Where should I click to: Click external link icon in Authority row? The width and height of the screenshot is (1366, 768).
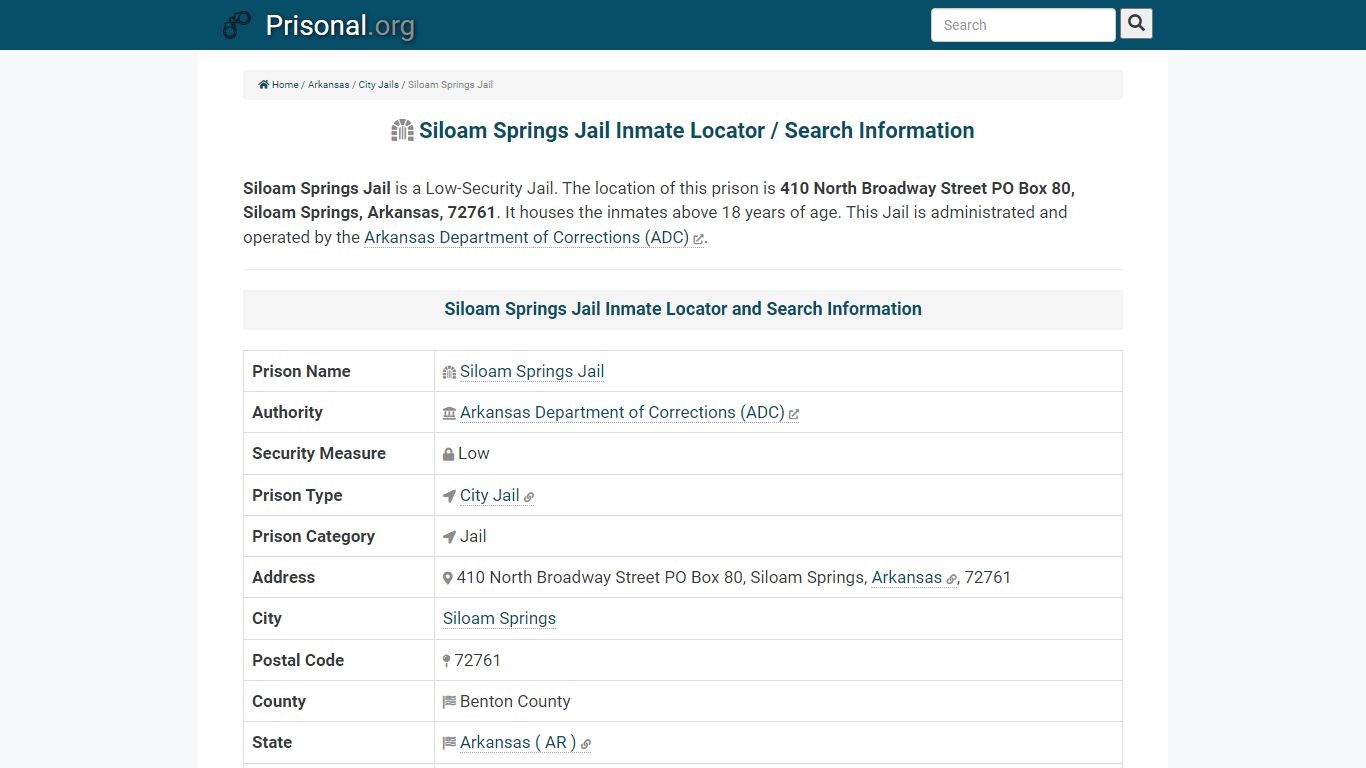(x=794, y=414)
